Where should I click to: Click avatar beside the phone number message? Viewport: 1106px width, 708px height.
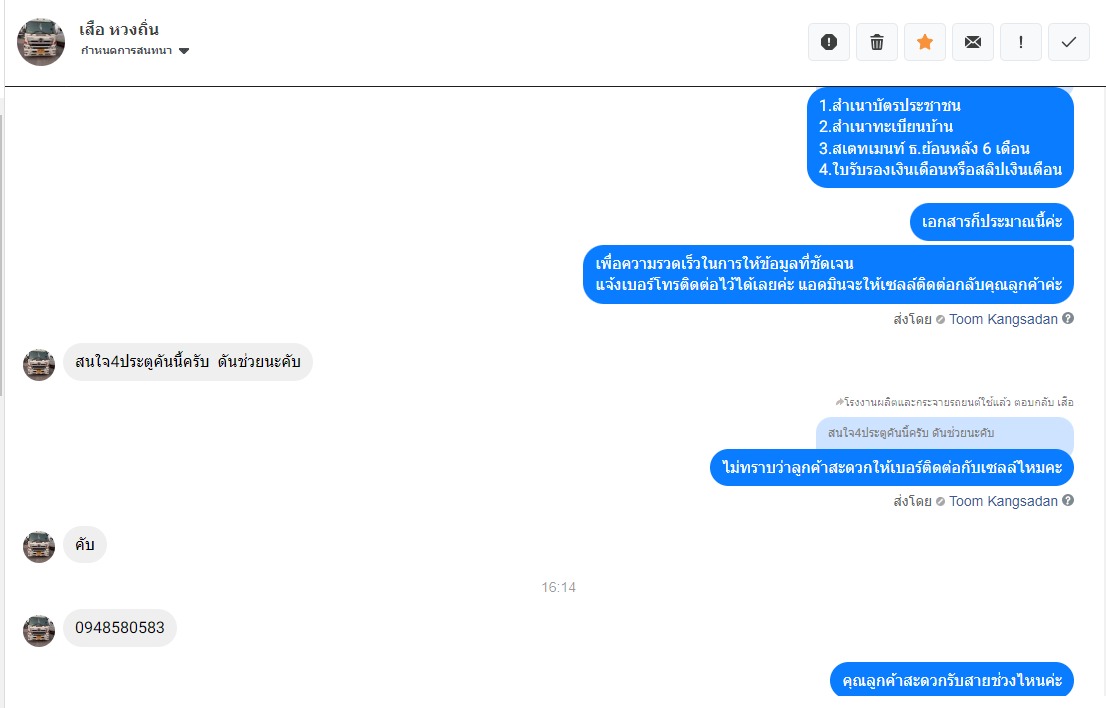[x=39, y=630]
